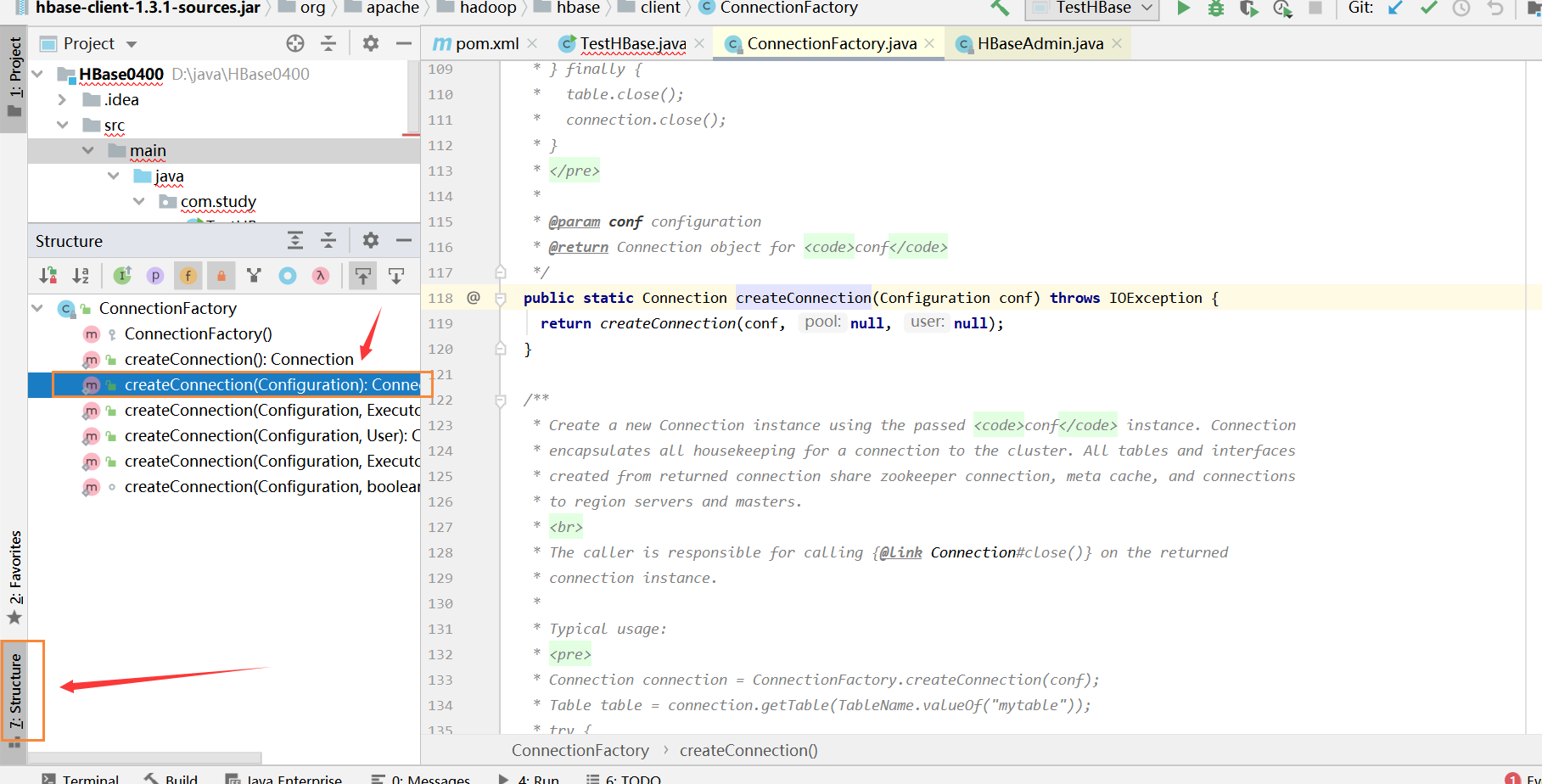Screen dimensions: 1542x784
Task: Toggle Autoscroll to Source in Structure
Action: point(363,276)
